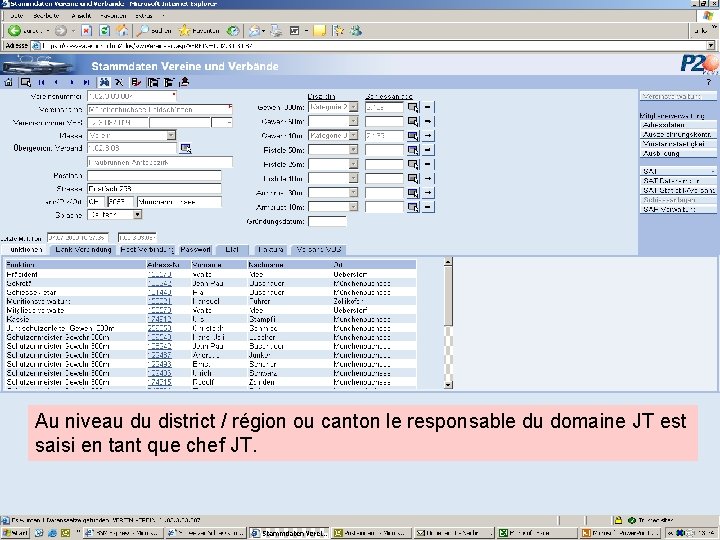Click Internet Explorer Back button

pyautogui.click(x=24, y=31)
